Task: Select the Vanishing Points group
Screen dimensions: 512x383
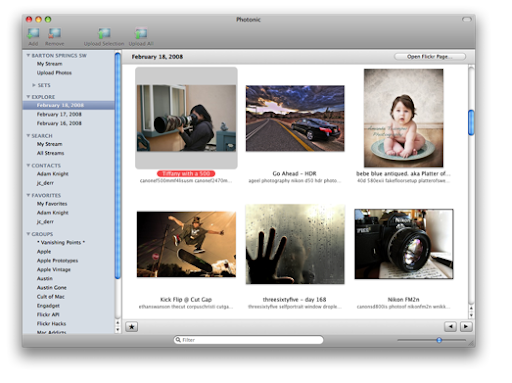Action: click(x=61, y=242)
